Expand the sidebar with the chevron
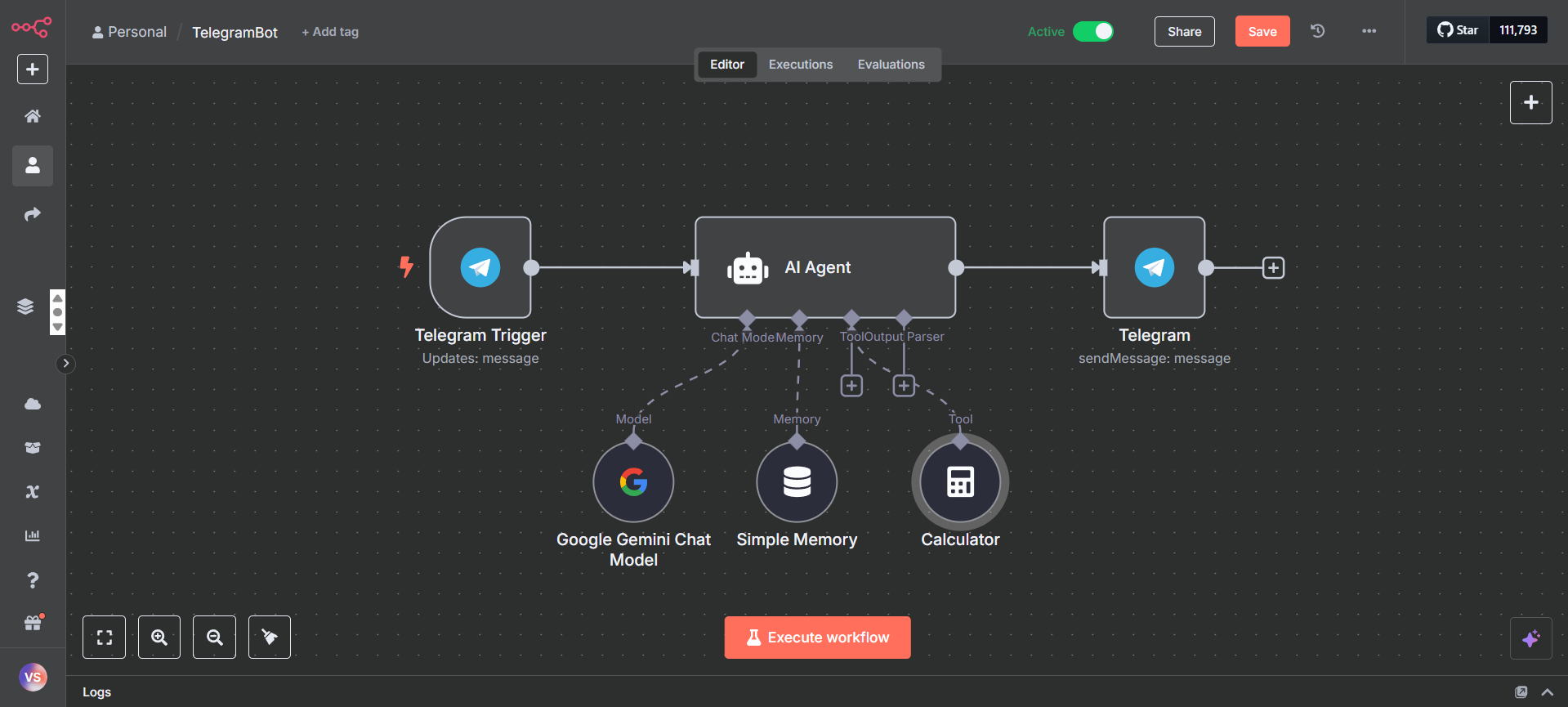Image resolution: width=1568 pixels, height=707 pixels. (x=66, y=364)
